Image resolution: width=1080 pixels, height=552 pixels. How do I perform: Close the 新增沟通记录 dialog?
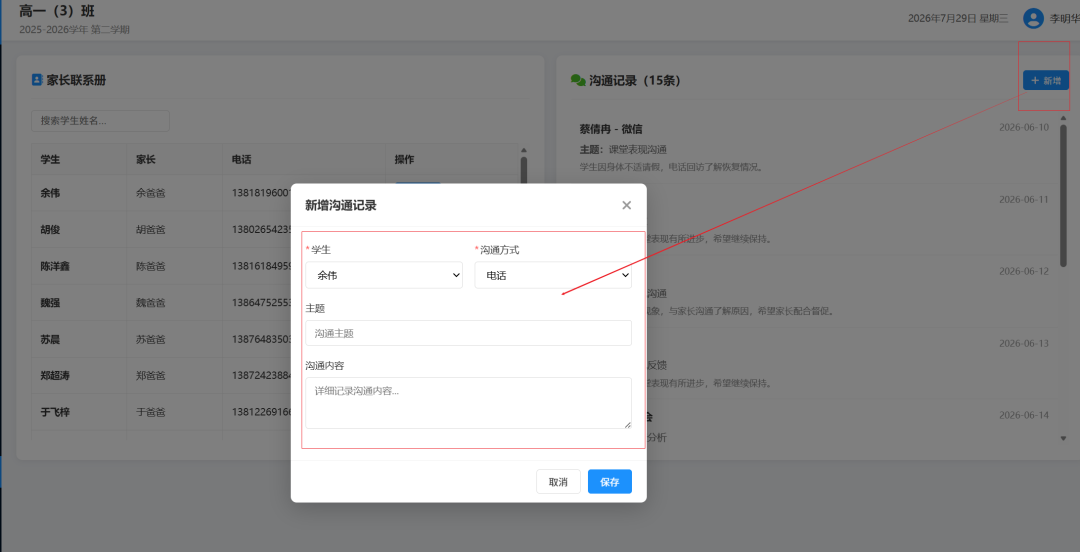pyautogui.click(x=626, y=205)
